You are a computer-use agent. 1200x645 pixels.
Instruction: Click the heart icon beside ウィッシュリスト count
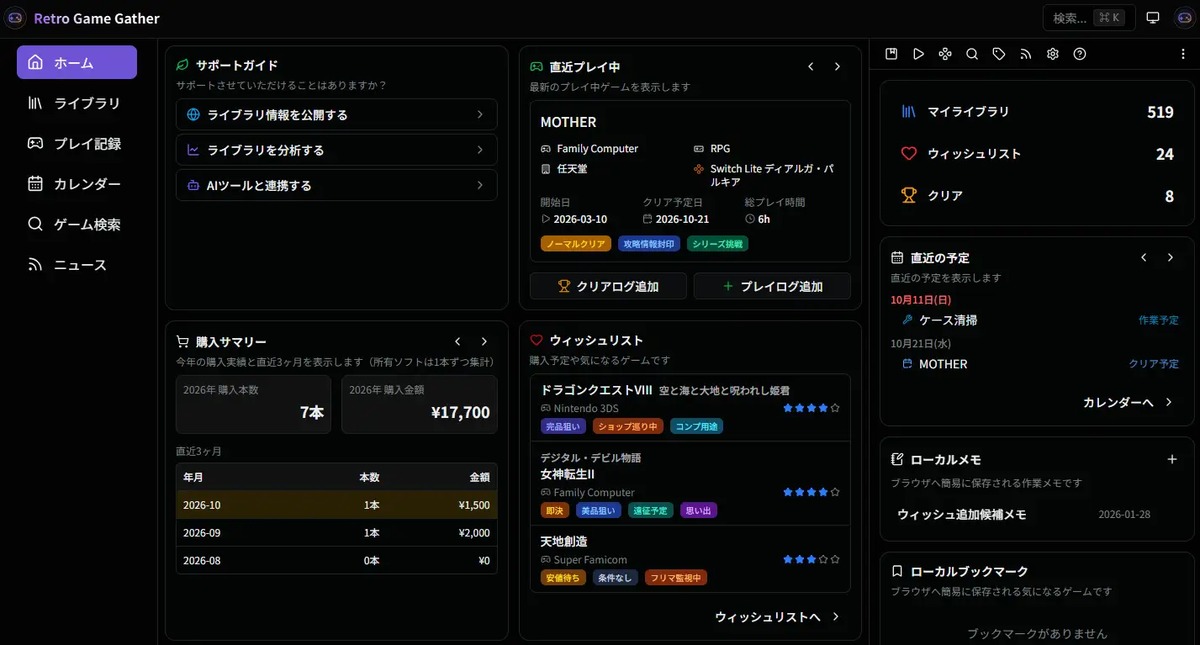pyautogui.click(x=909, y=154)
